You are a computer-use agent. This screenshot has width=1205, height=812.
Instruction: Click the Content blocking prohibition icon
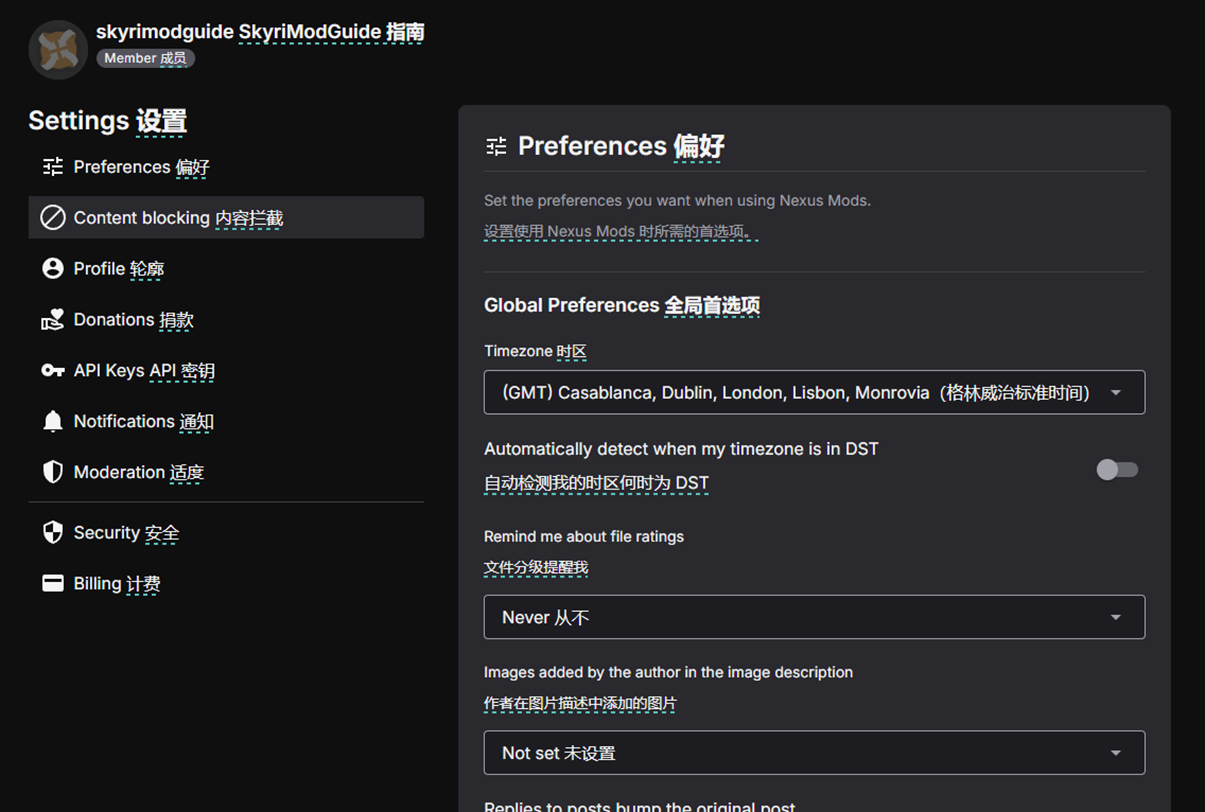pyautogui.click(x=53, y=217)
